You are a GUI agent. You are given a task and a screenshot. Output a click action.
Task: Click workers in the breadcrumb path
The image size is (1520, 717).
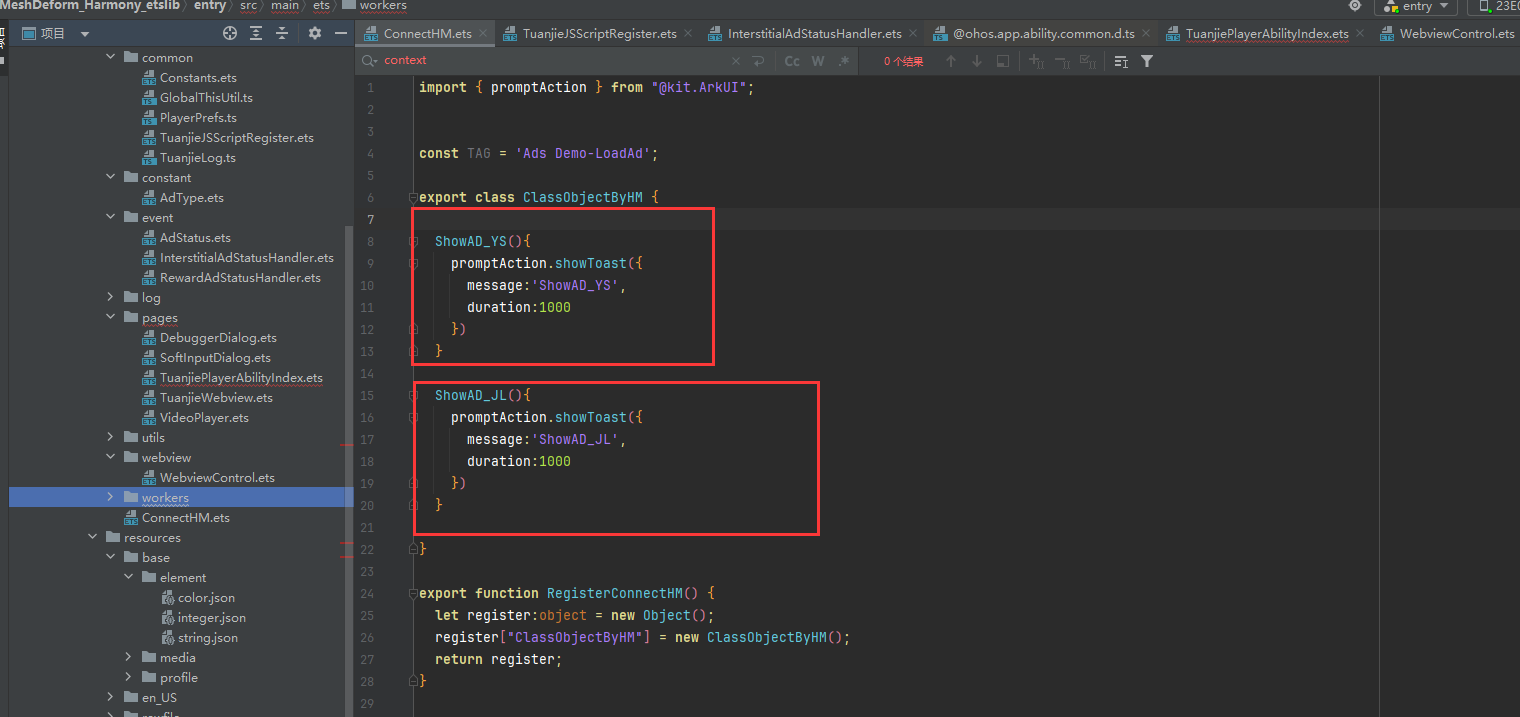(x=383, y=6)
